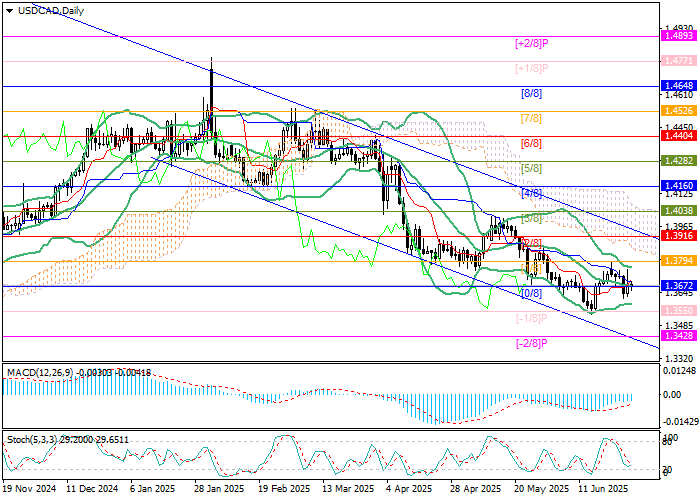Viewport: 700px width, 500px height.
Task: Select the blue 1.3672 current price tag
Action: tap(678, 286)
